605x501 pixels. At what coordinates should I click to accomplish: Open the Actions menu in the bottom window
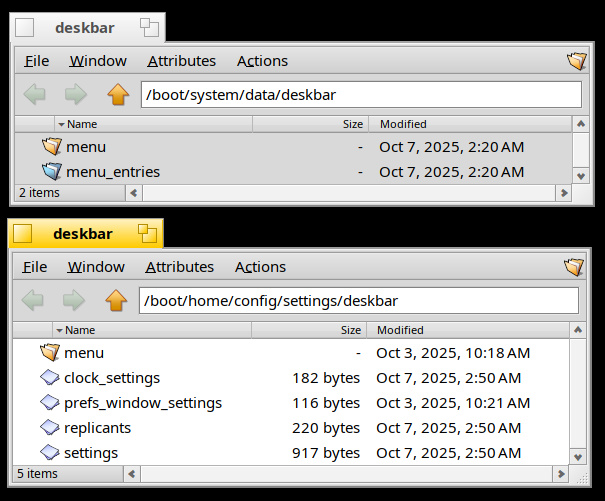tap(260, 267)
